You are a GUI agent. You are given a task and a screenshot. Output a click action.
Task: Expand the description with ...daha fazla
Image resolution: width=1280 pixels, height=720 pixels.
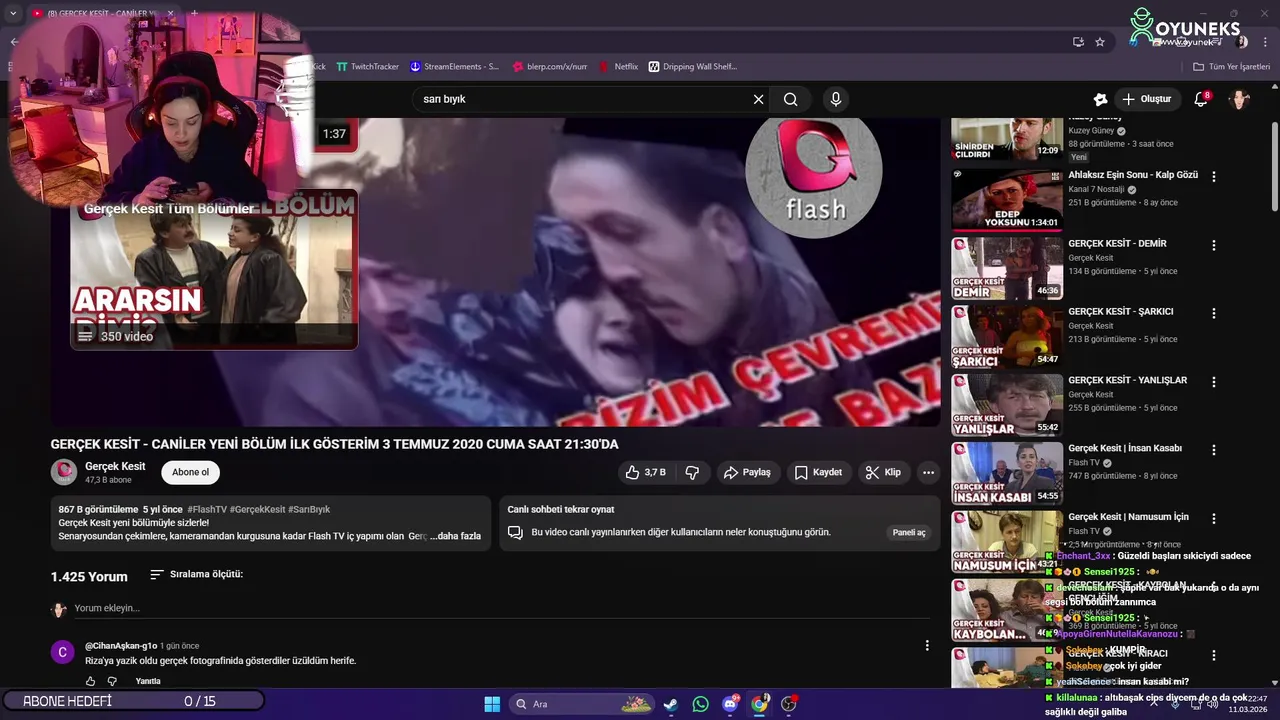click(455, 536)
